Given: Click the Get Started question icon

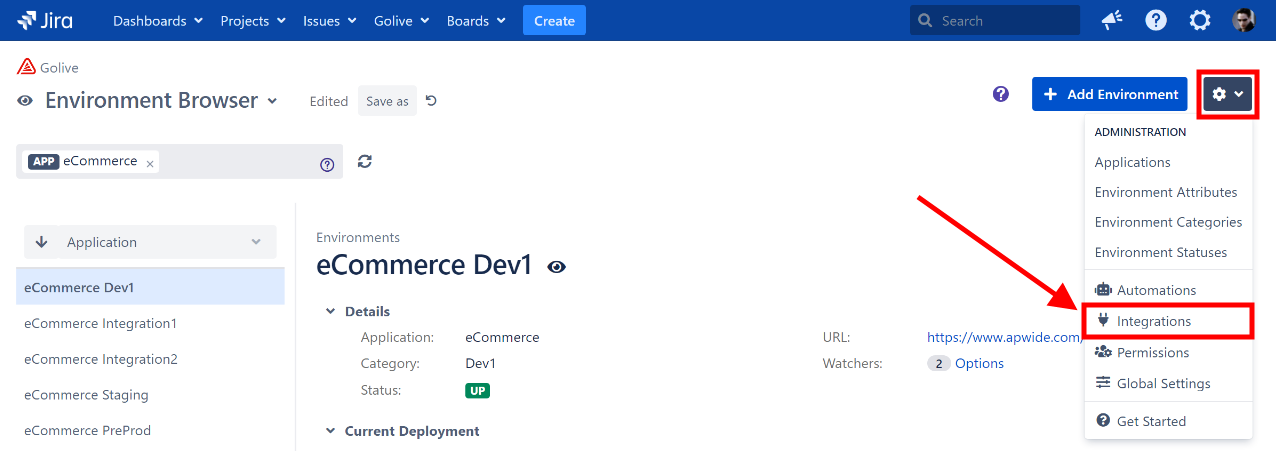Looking at the screenshot, I should pyautogui.click(x=1103, y=421).
